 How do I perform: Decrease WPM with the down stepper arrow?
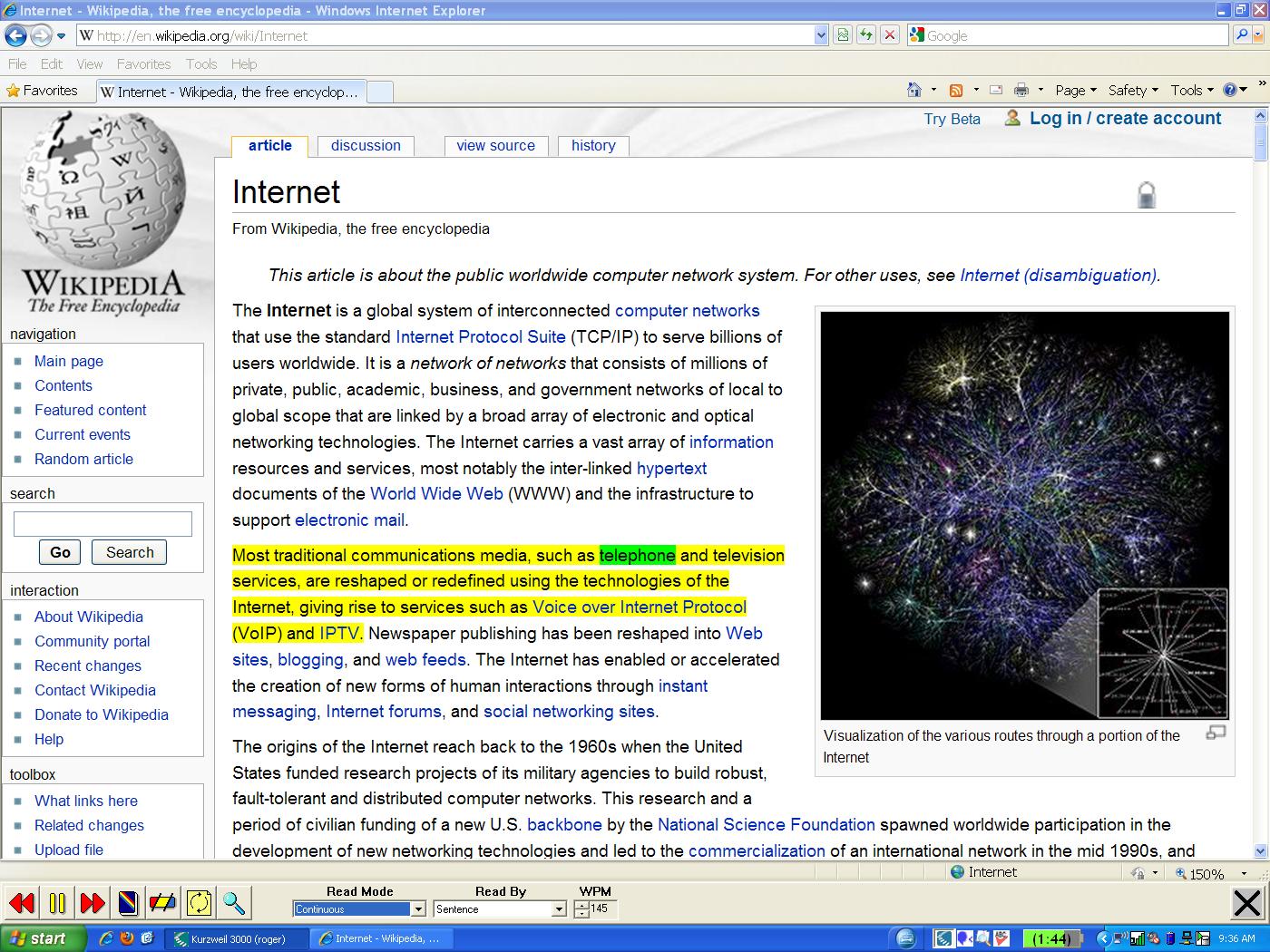click(581, 914)
